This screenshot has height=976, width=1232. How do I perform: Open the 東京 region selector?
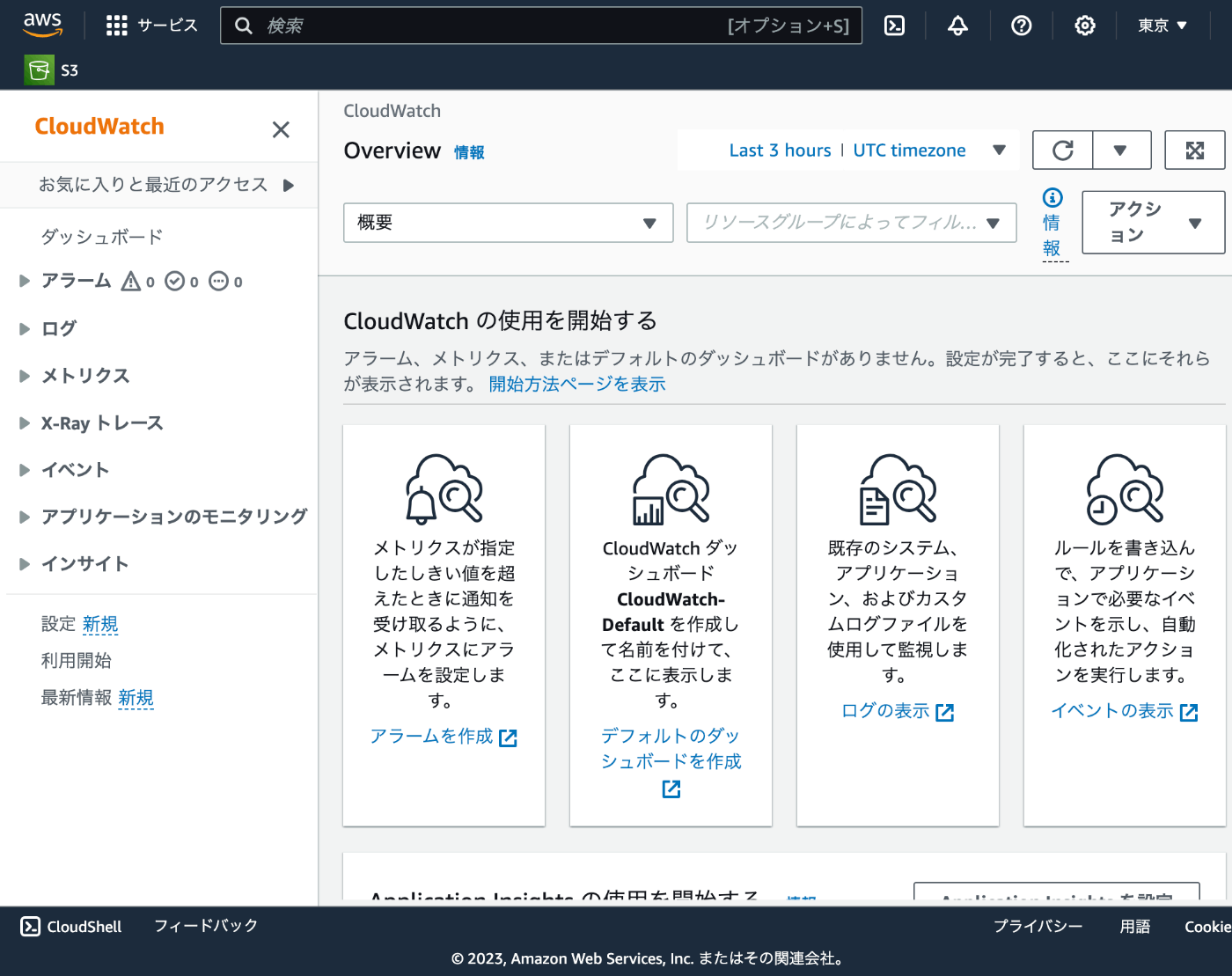tap(1162, 26)
